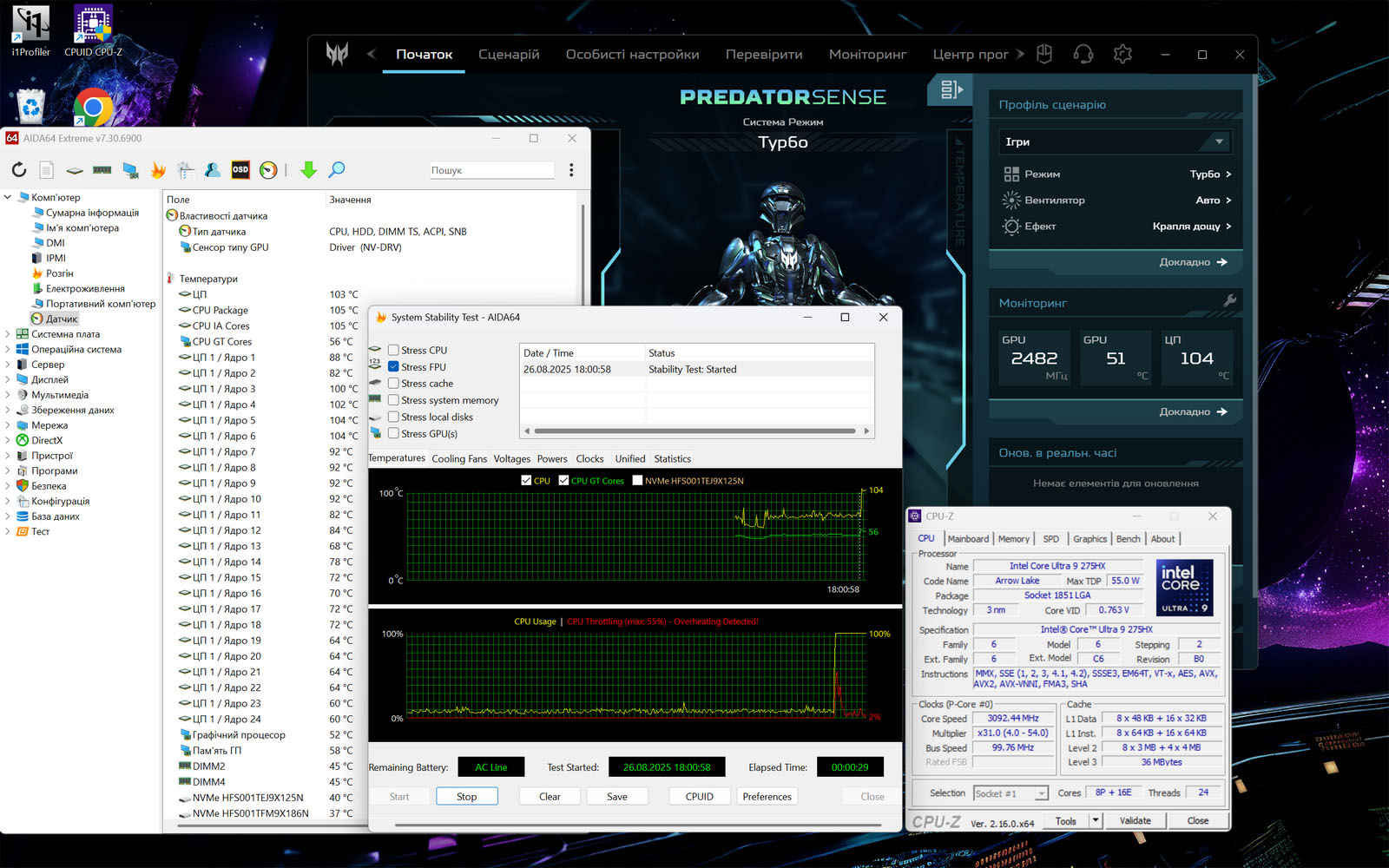Image resolution: width=1389 pixels, height=868 pixels.
Task: Switch to the Сценарій tab in PredatorSense
Action: pyautogui.click(x=509, y=54)
